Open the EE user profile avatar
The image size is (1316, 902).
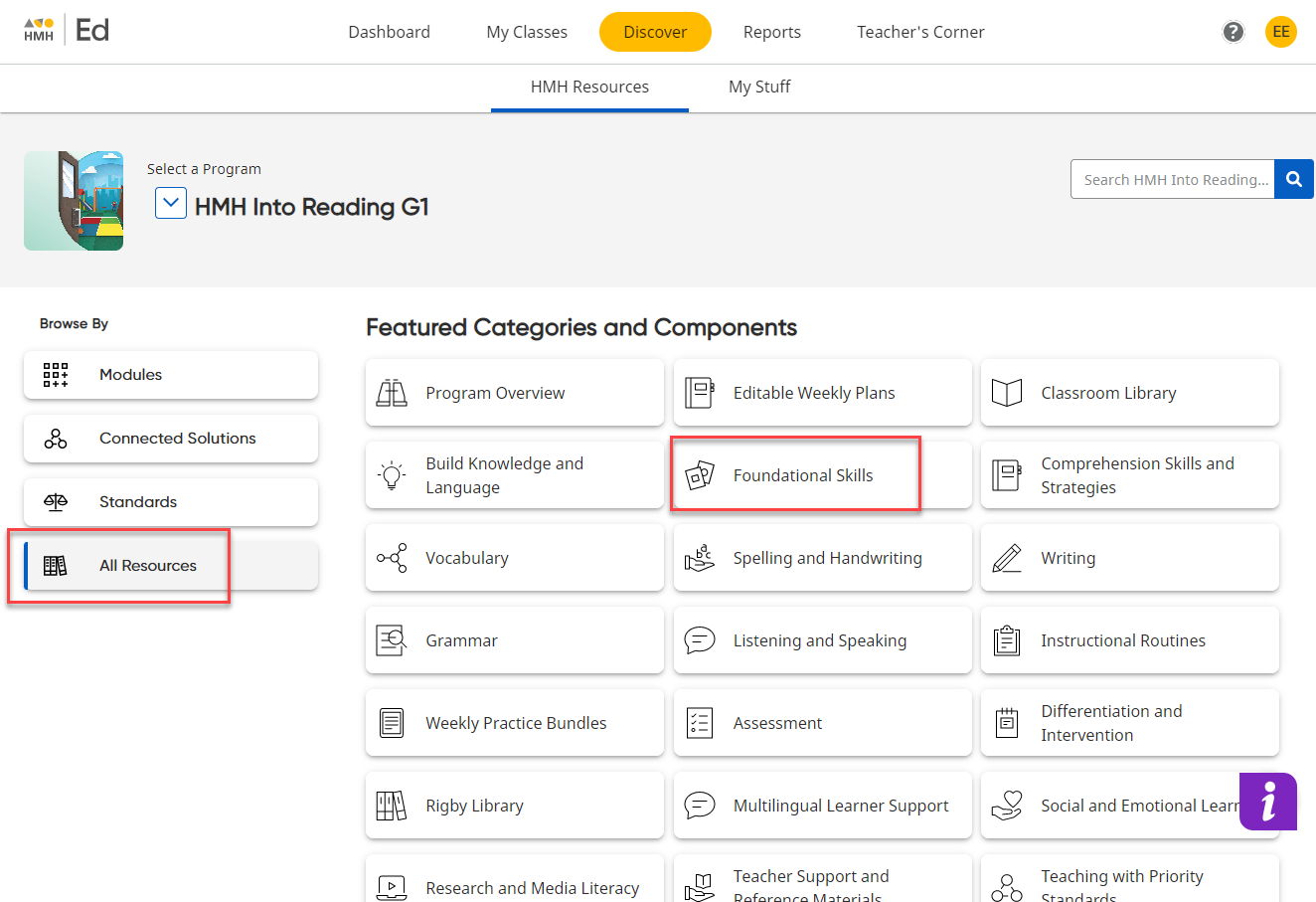(1280, 32)
